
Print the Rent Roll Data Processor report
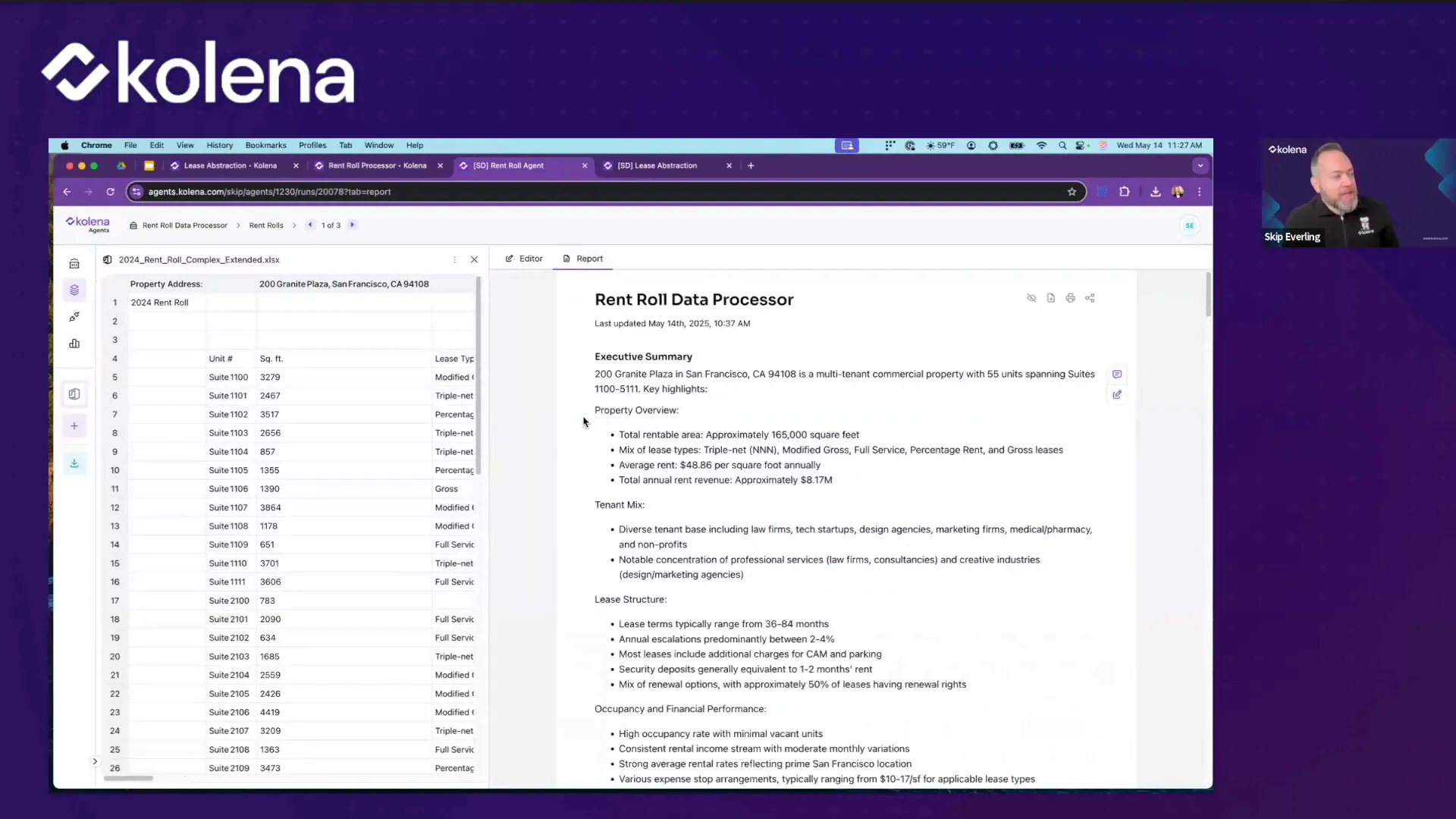(x=1070, y=298)
